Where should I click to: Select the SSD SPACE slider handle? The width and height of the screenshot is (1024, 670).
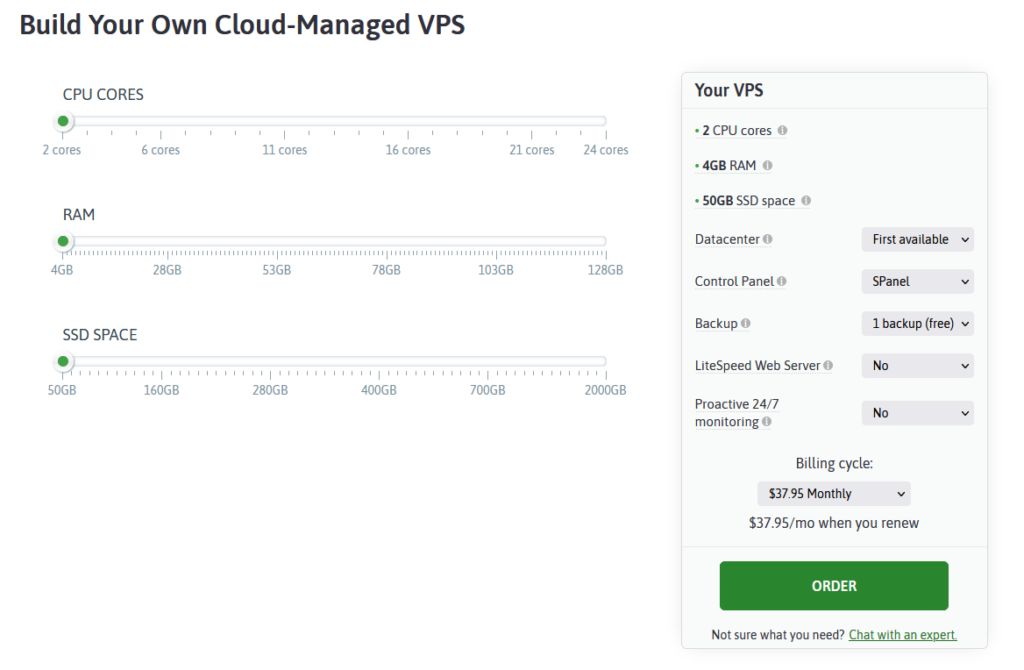coord(63,361)
